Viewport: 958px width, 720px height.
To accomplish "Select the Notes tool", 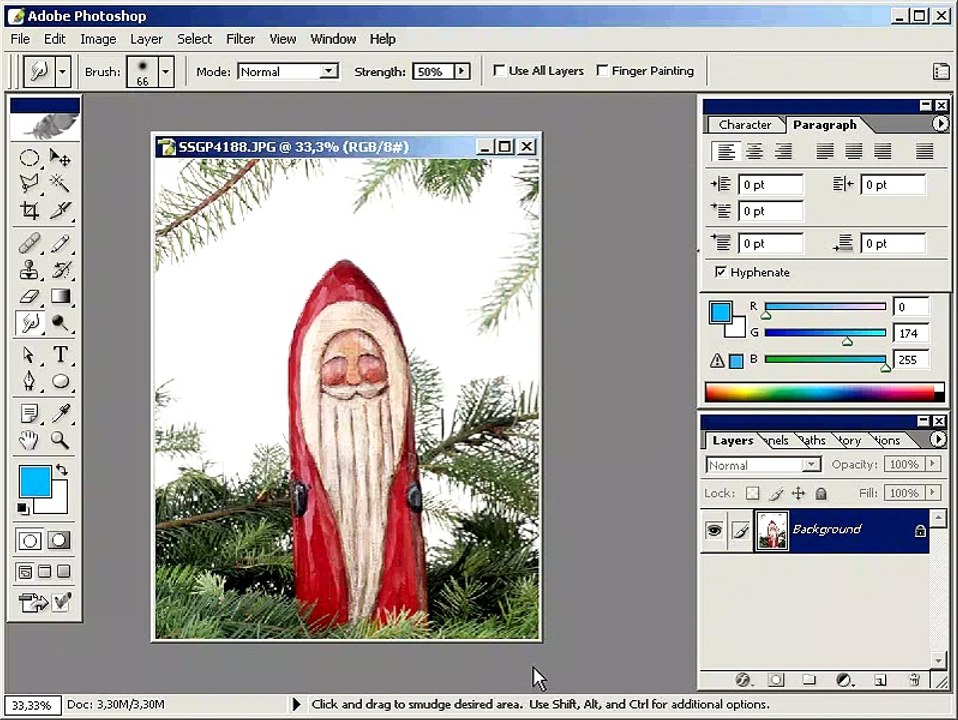I will (x=29, y=414).
